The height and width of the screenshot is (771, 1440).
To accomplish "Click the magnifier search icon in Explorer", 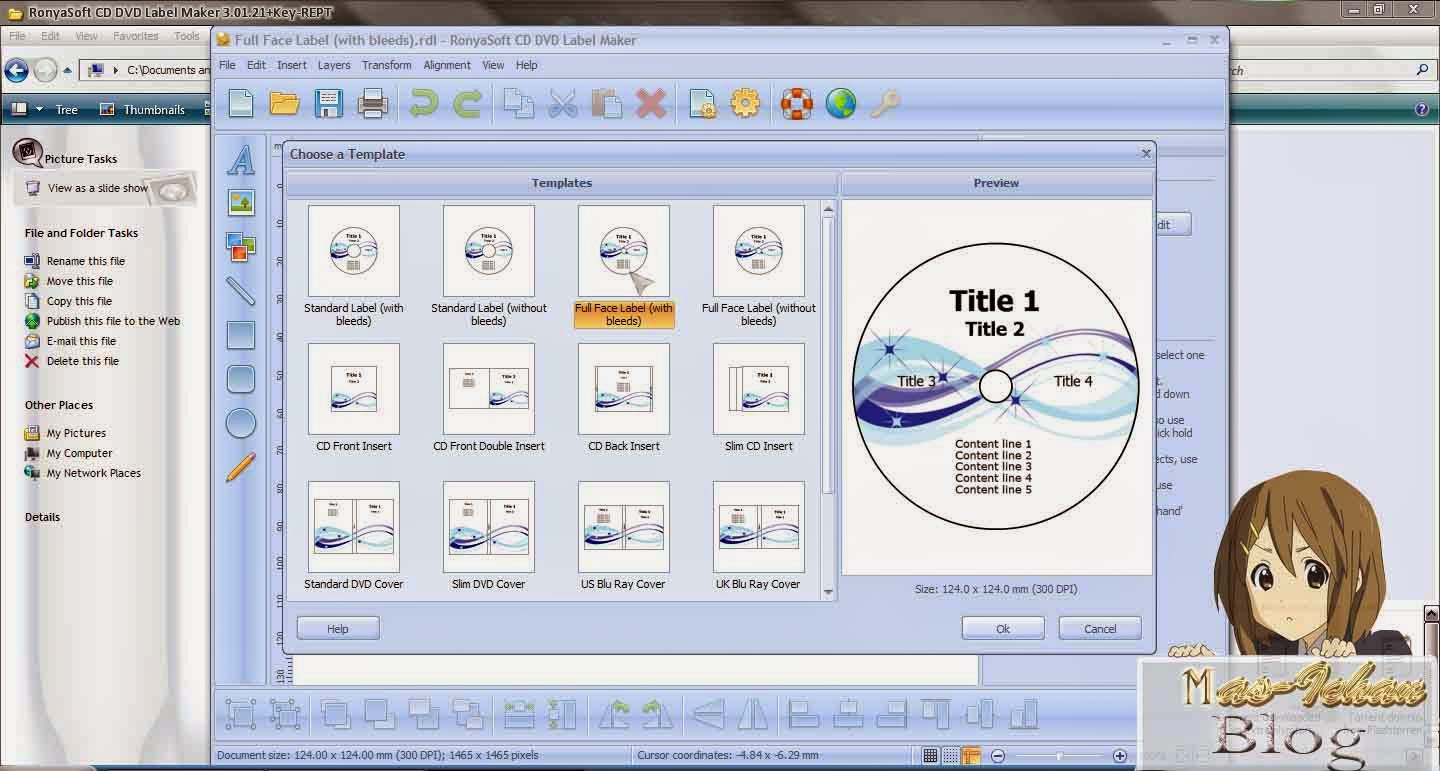I will 1422,70.
